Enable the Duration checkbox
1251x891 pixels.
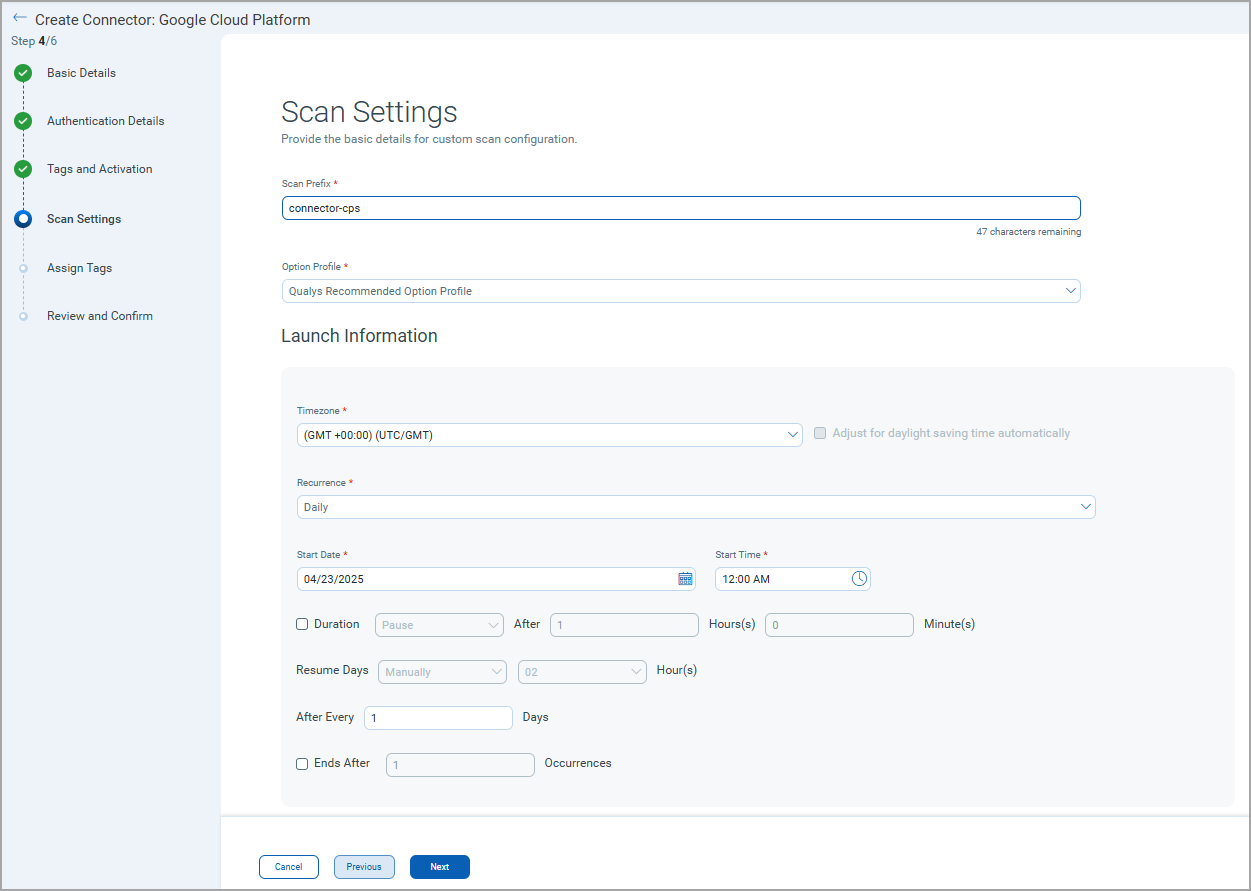click(x=302, y=624)
